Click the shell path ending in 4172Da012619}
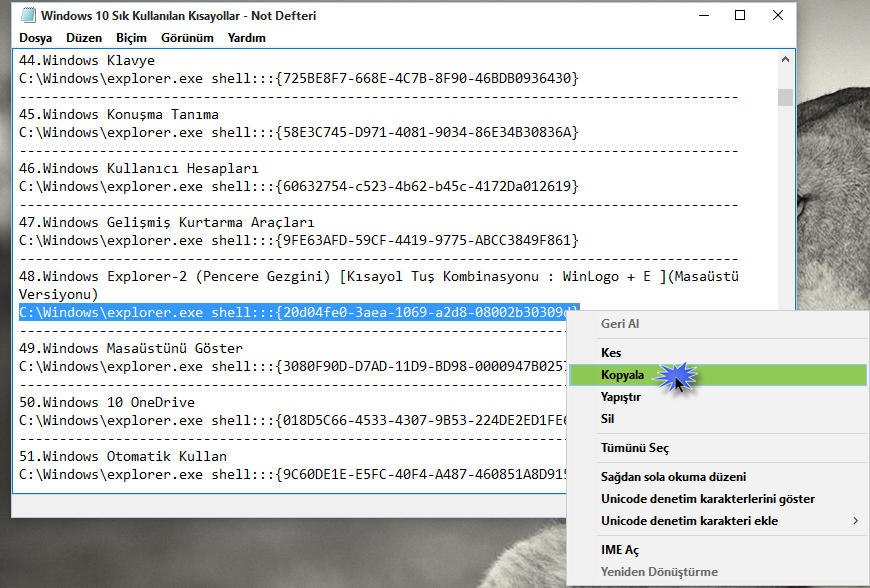Image resolution: width=870 pixels, height=588 pixels. (x=299, y=186)
